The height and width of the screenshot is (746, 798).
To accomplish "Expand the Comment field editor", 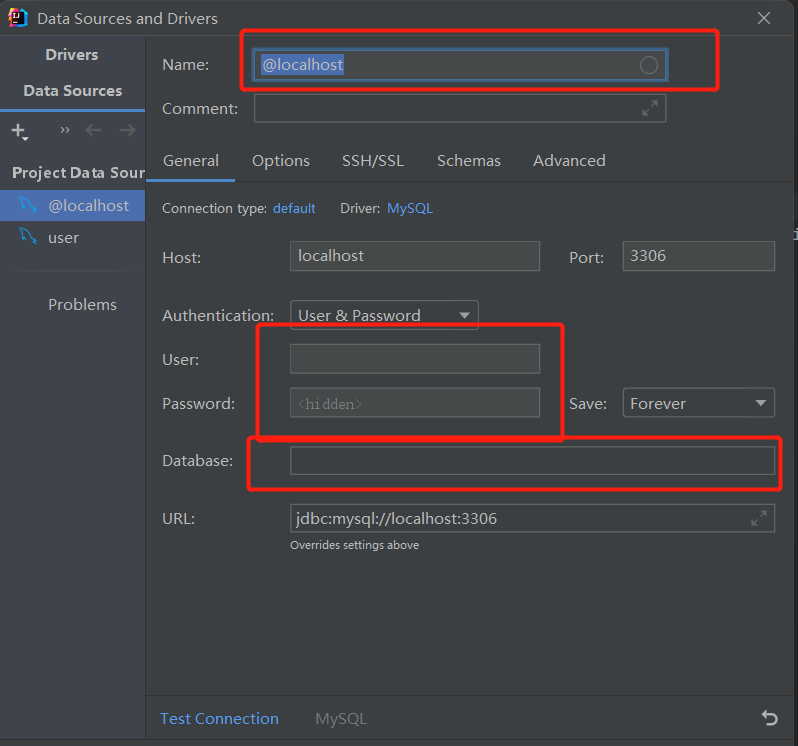I will [650, 108].
